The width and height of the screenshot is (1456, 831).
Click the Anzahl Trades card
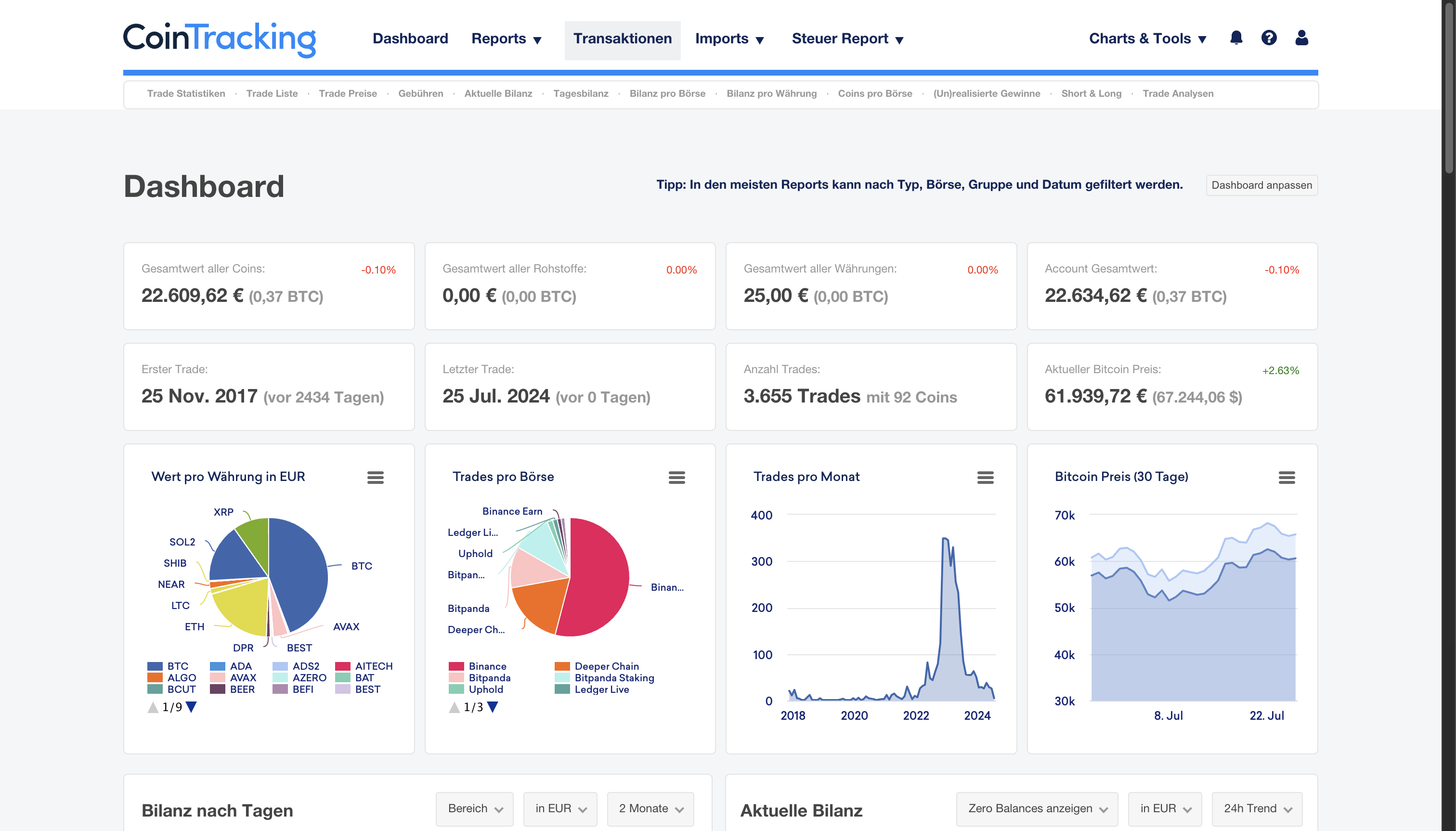click(871, 387)
